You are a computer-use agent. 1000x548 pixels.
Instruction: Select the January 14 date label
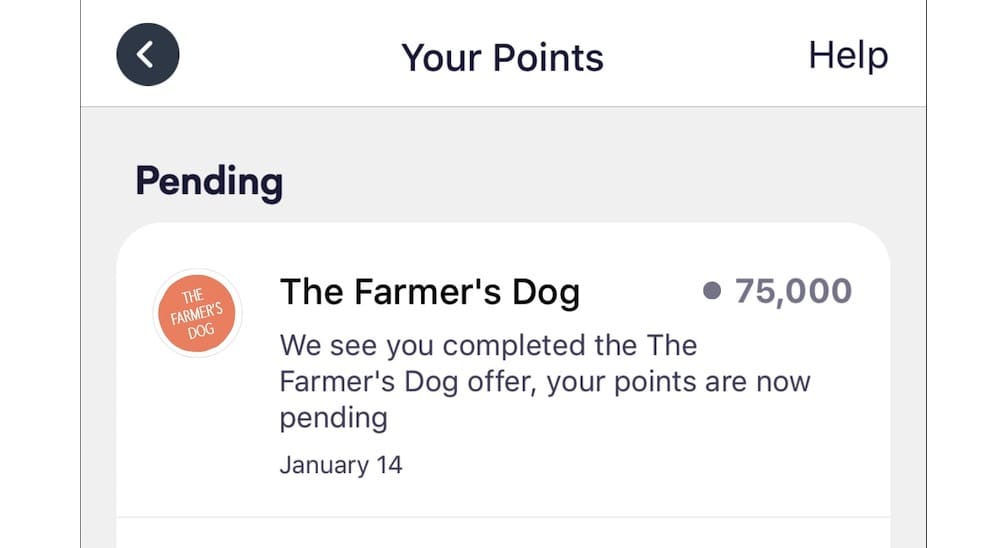coord(340,465)
